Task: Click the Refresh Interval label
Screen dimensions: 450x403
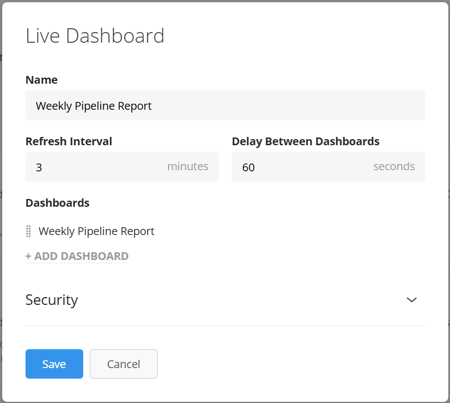Action: click(x=69, y=141)
